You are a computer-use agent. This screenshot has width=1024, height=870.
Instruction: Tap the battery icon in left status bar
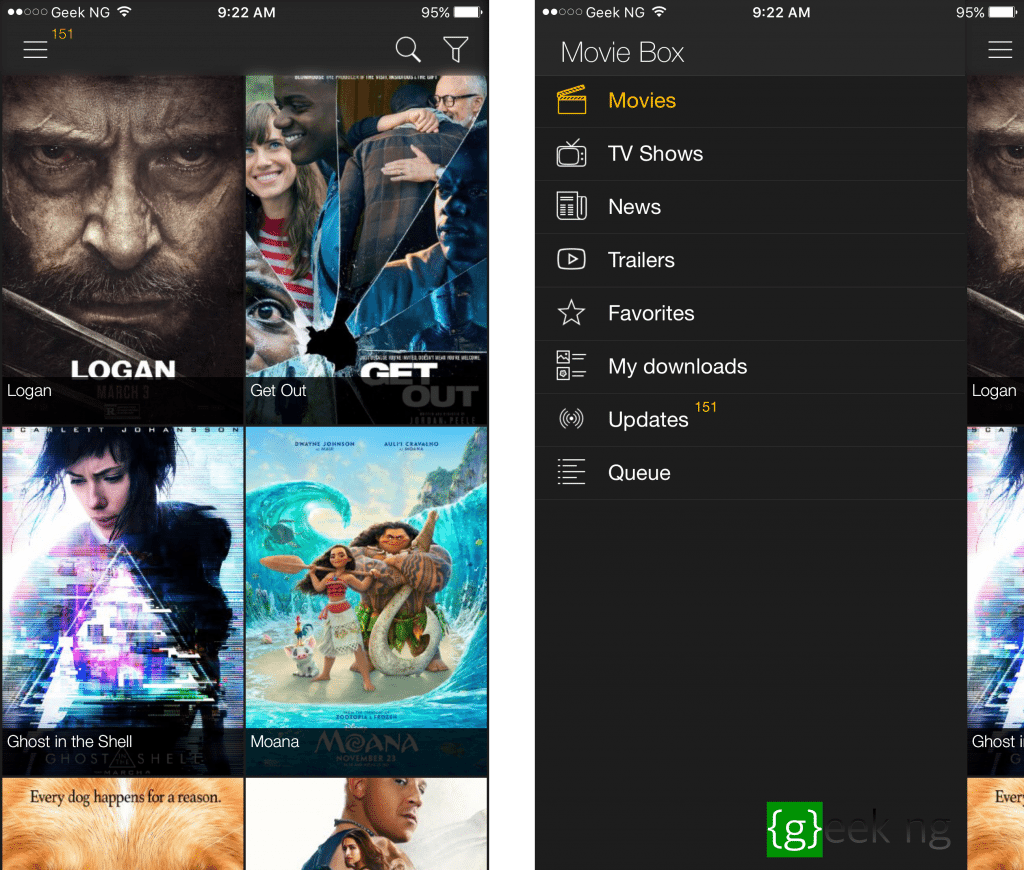[x=468, y=12]
